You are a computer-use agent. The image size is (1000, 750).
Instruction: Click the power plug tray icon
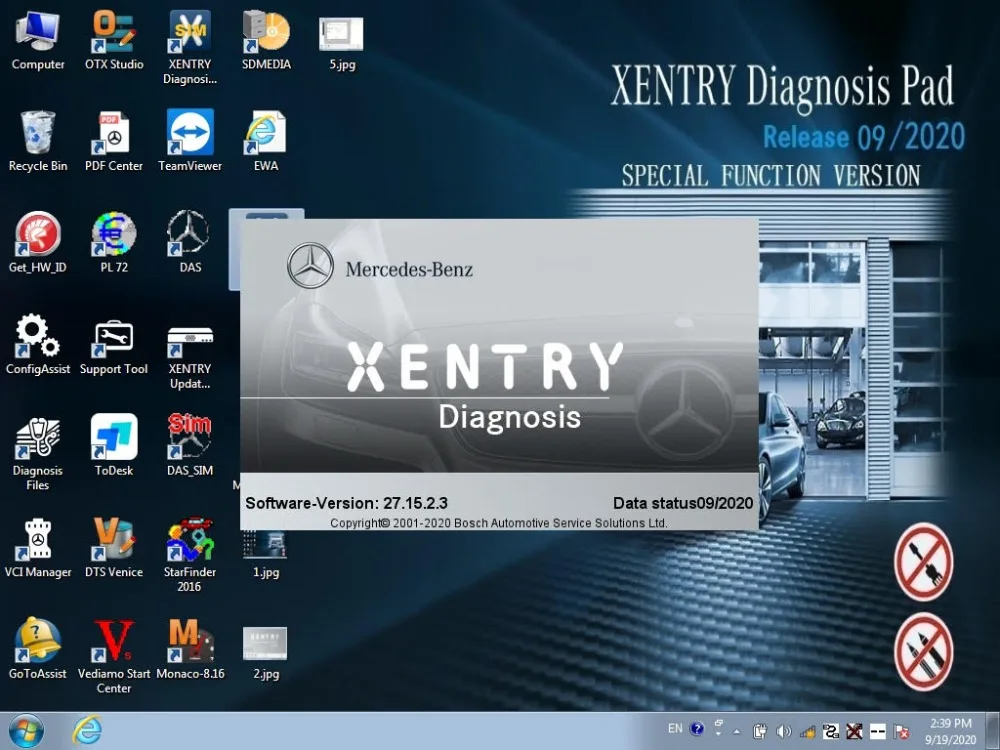760,732
